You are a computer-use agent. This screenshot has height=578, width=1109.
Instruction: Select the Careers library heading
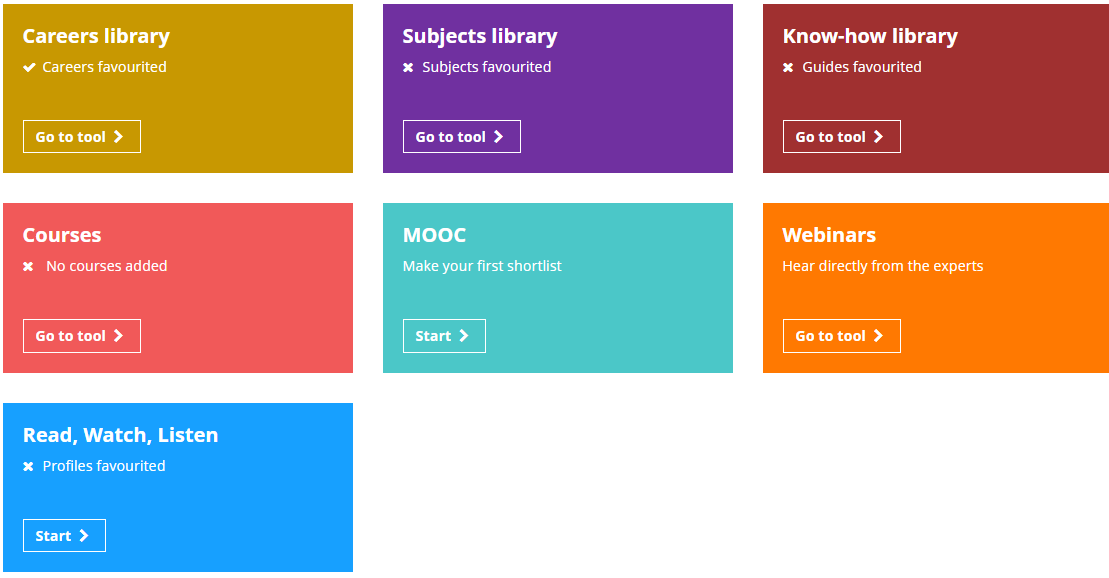96,36
